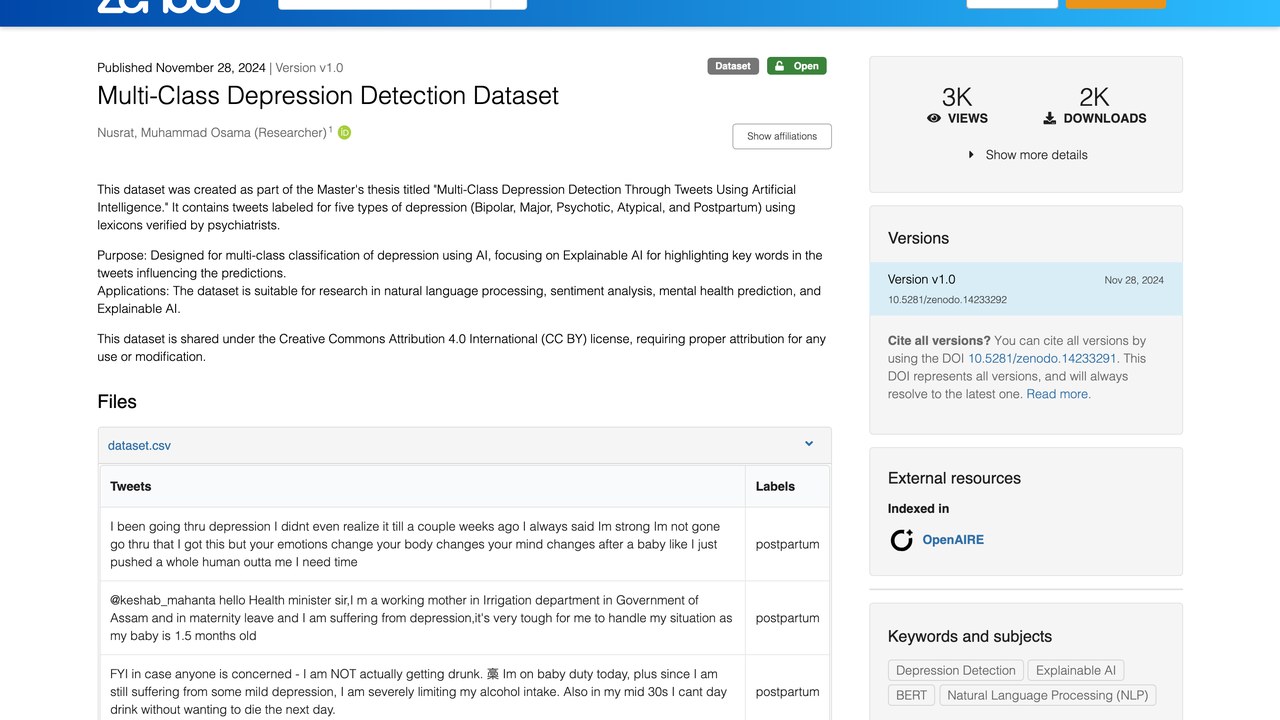Click the eye icon beside VIEWS
1280x720 pixels.
[934, 118]
